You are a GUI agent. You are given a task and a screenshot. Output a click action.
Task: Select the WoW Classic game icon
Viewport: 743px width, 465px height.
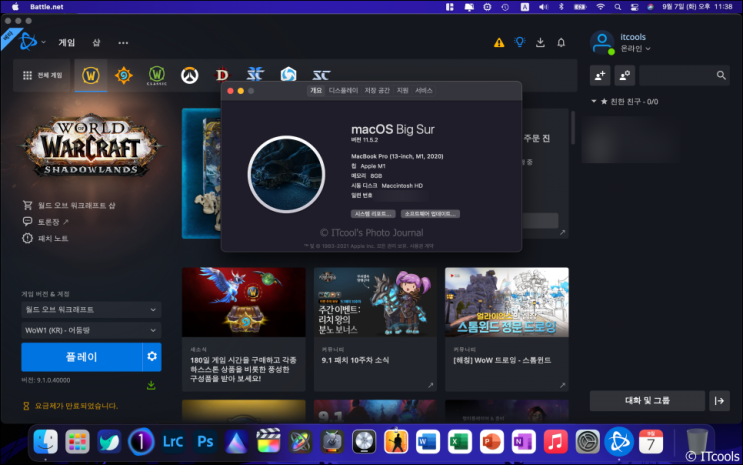coord(157,75)
